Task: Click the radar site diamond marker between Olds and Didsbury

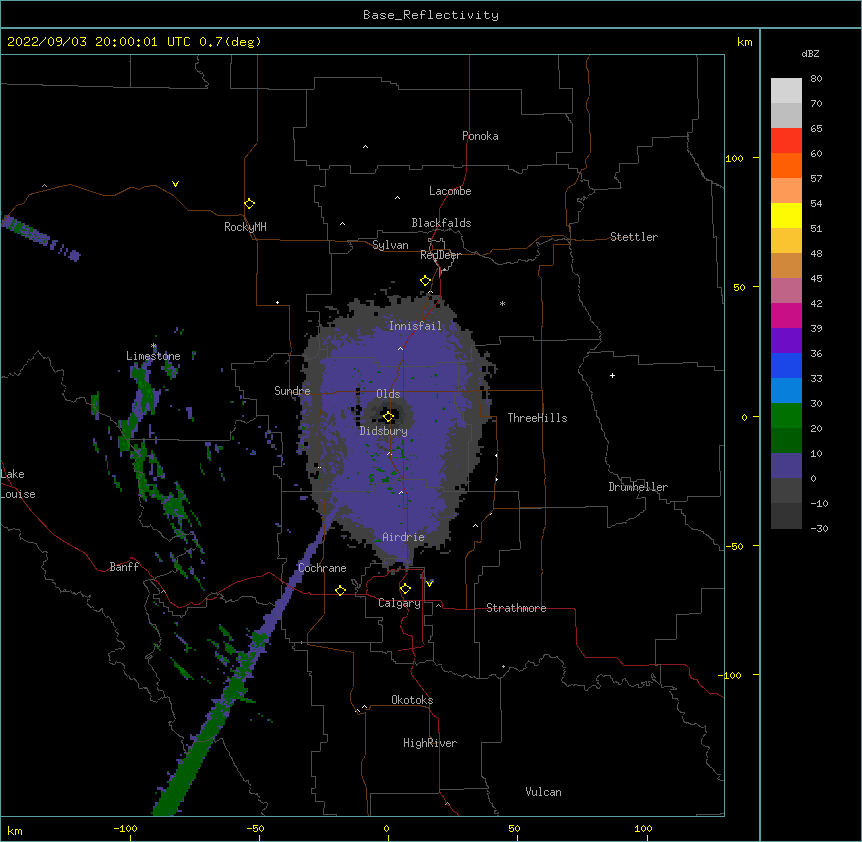Action: 388,417
